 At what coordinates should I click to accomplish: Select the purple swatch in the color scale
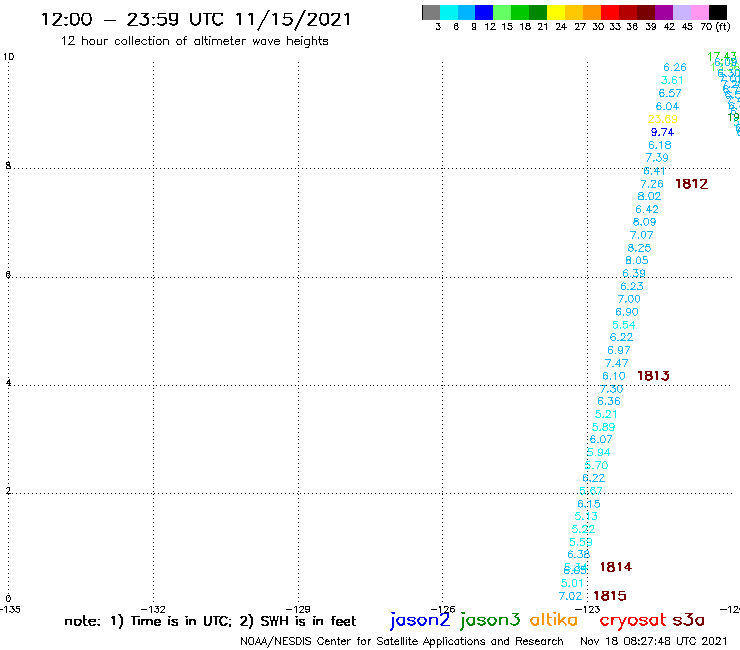coord(664,12)
